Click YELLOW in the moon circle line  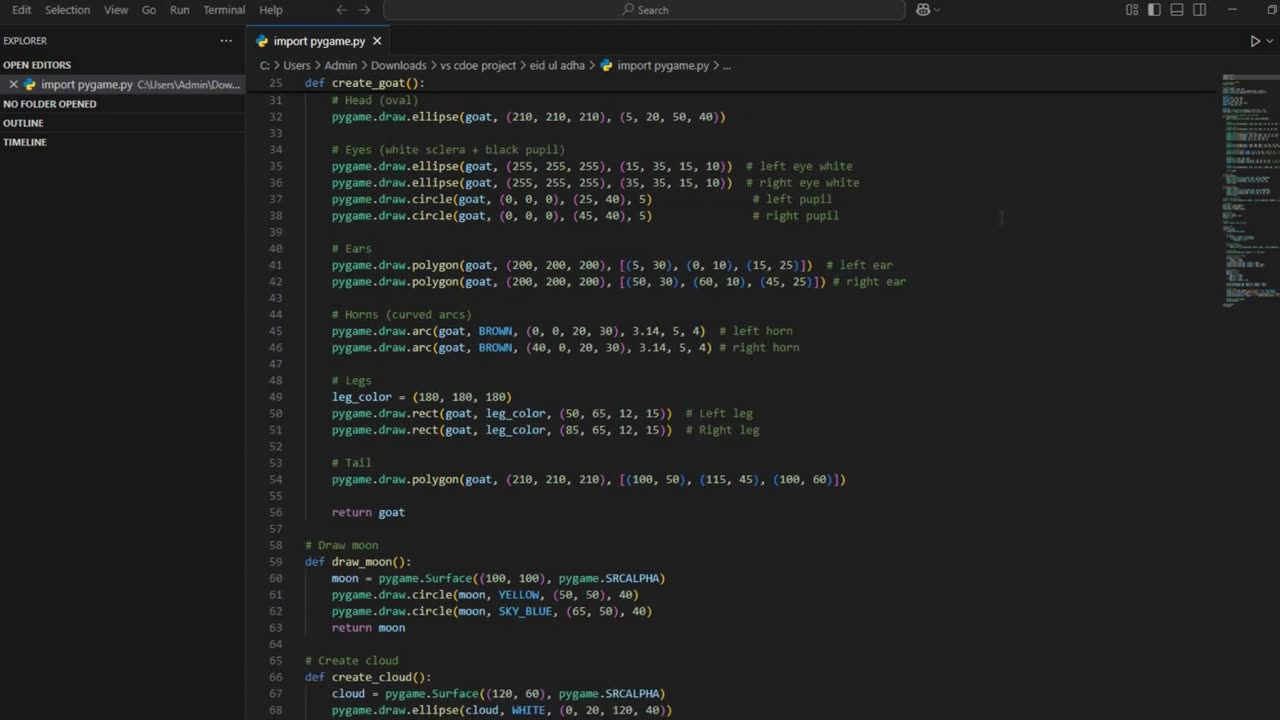tap(518, 595)
